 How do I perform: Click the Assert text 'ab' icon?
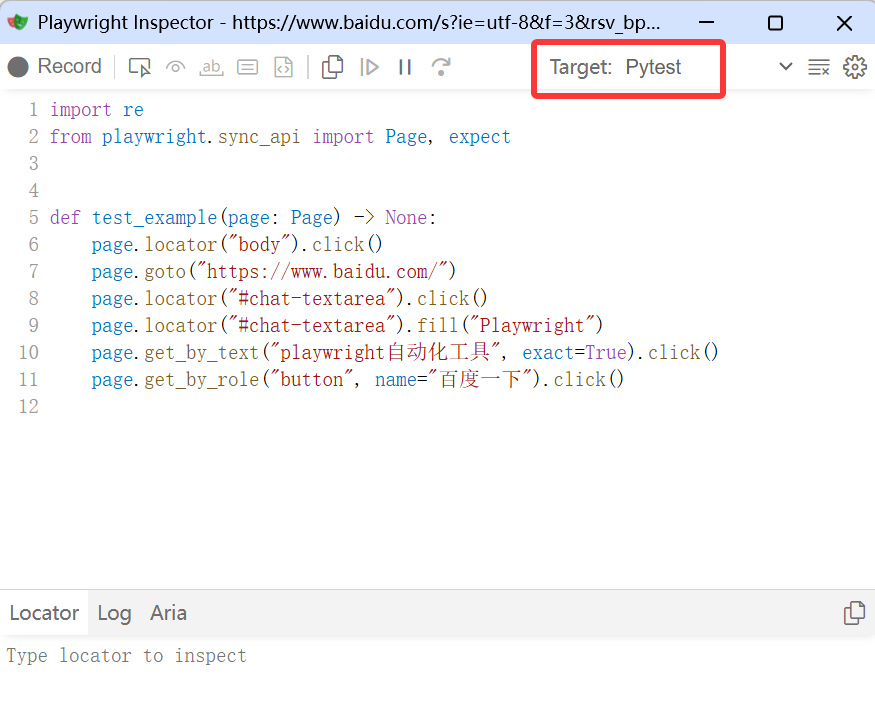(211, 68)
